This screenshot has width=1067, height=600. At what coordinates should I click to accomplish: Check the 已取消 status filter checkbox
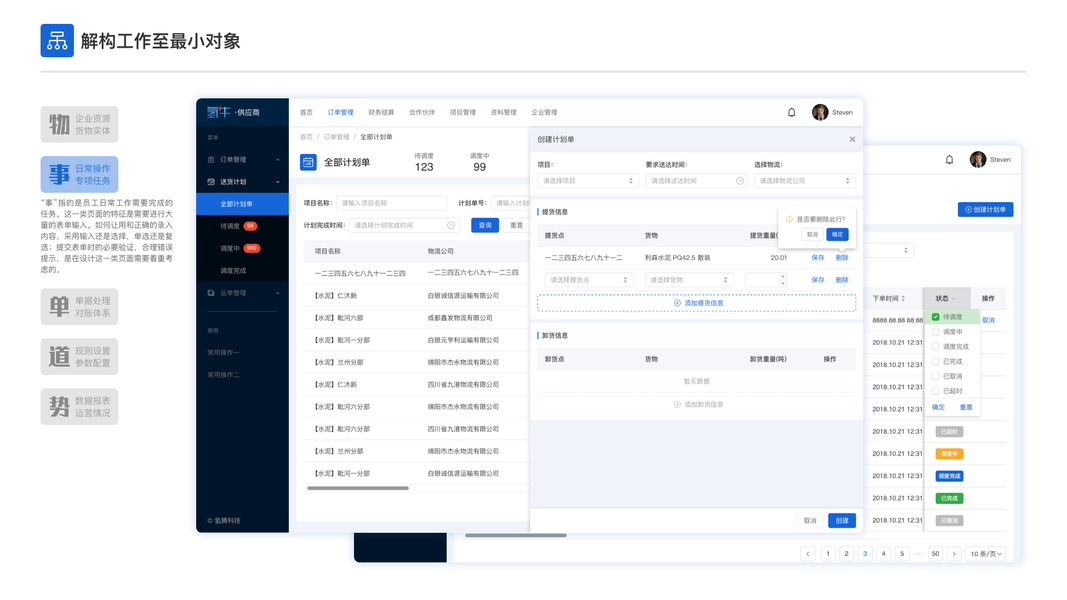(936, 376)
